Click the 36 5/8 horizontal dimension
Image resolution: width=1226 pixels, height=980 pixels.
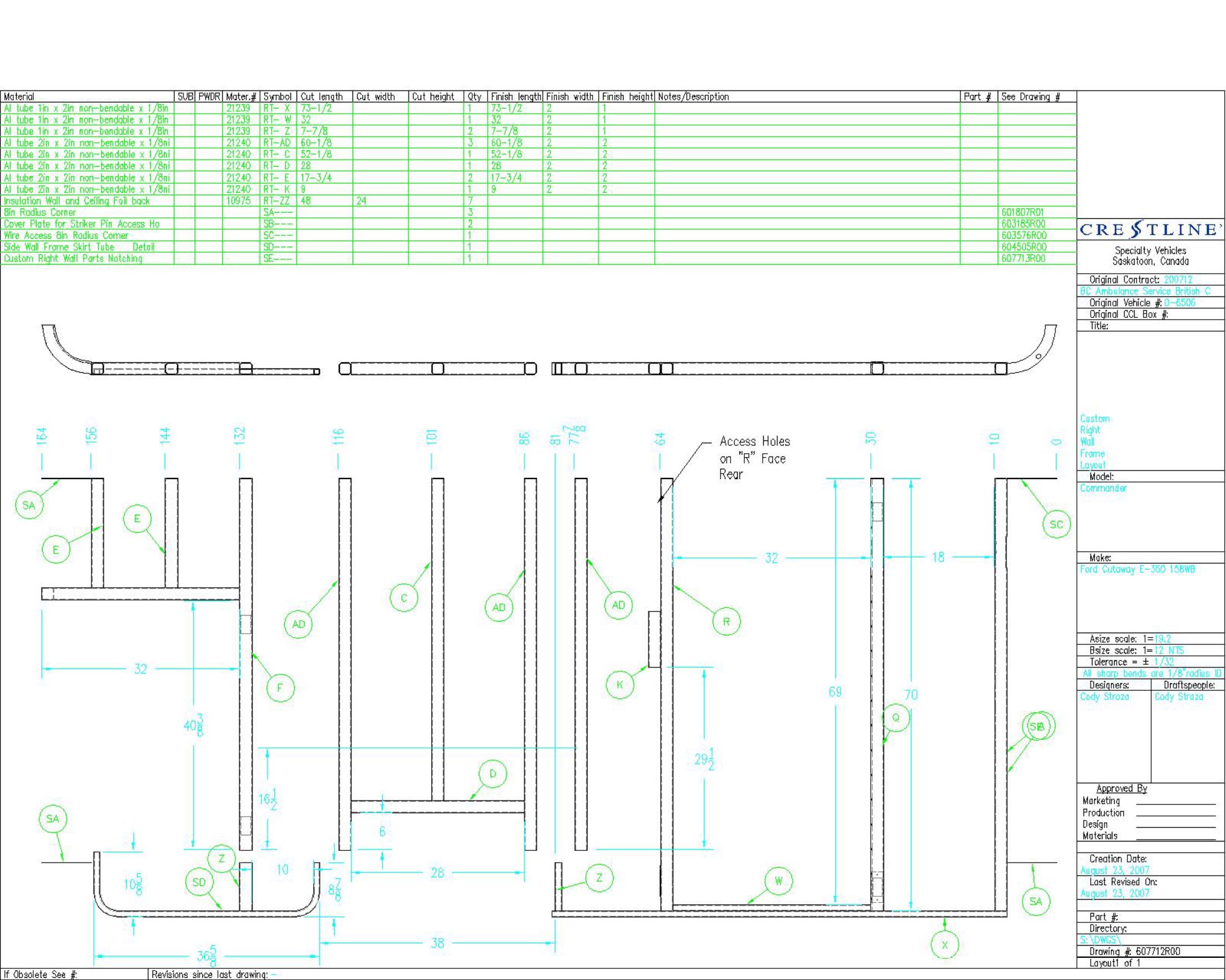click(x=206, y=956)
